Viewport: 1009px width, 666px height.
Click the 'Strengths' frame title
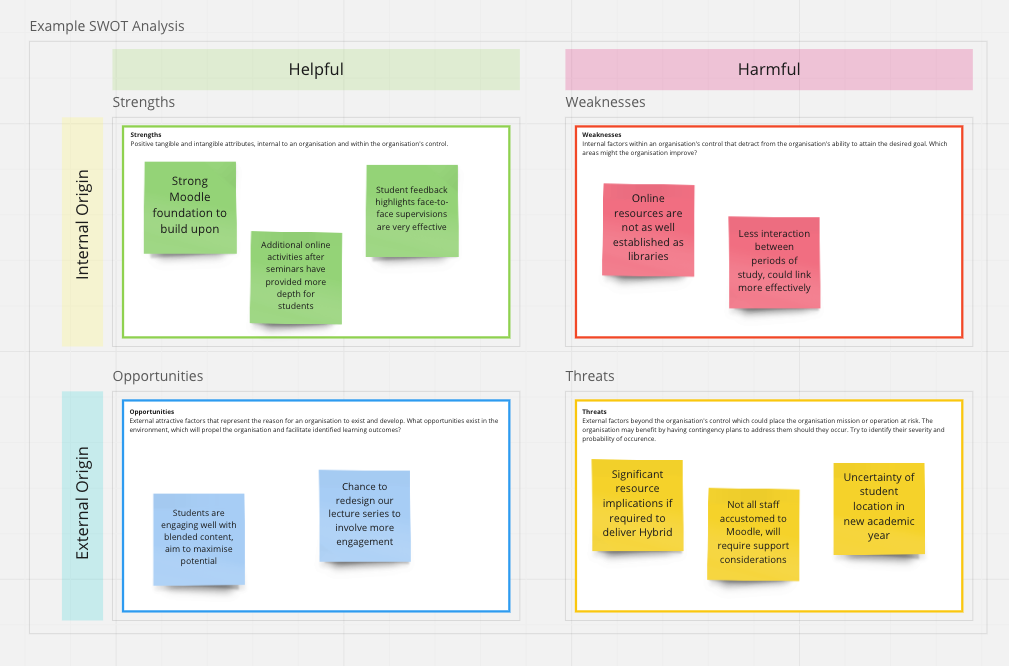[144, 102]
